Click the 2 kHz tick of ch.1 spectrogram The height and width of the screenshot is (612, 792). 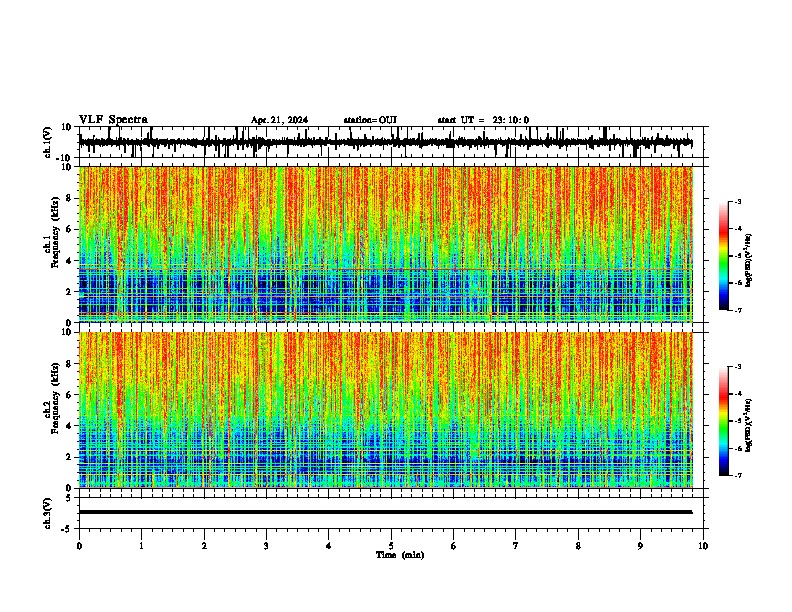(x=69, y=292)
